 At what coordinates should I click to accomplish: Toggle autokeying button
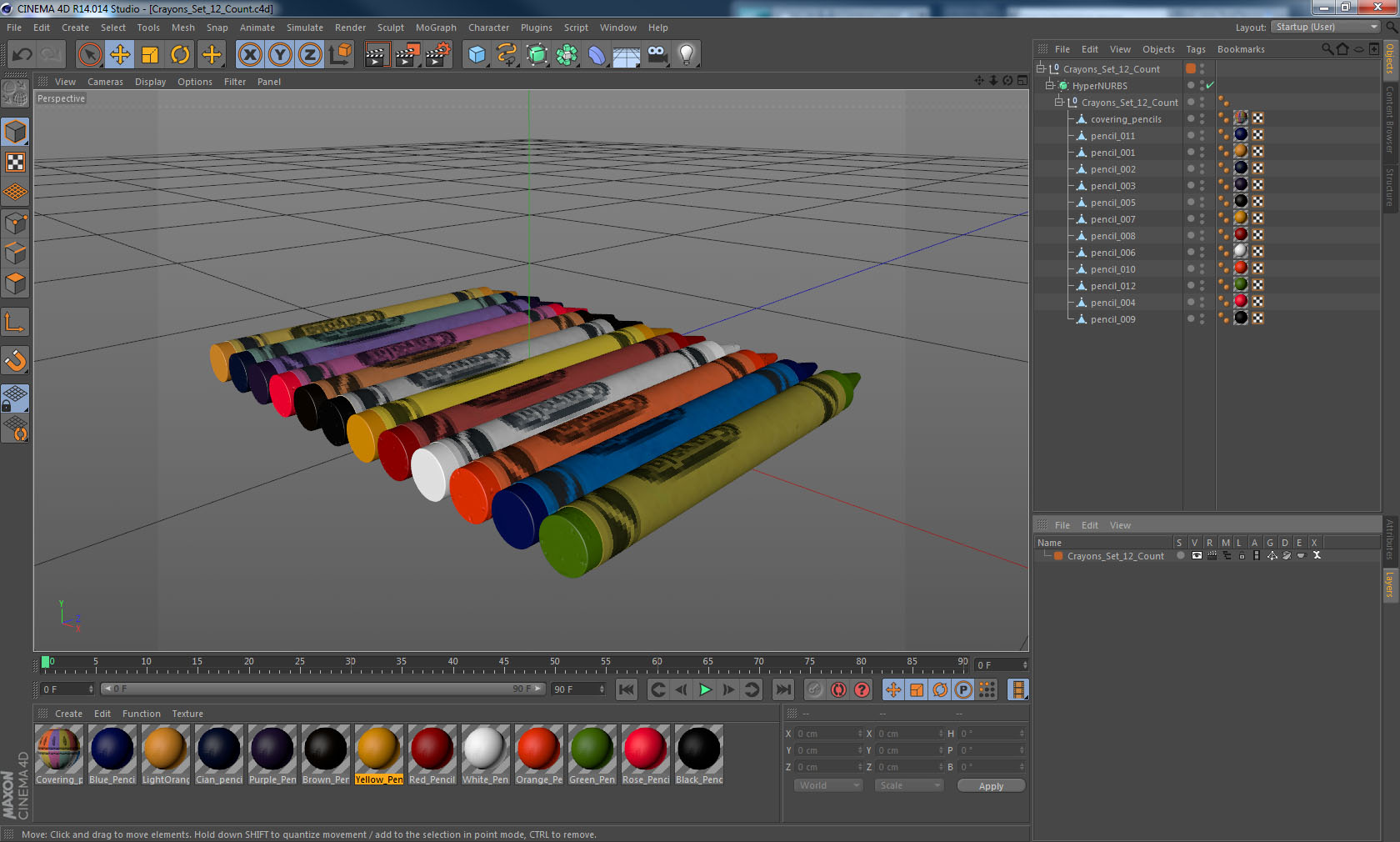coord(838,689)
